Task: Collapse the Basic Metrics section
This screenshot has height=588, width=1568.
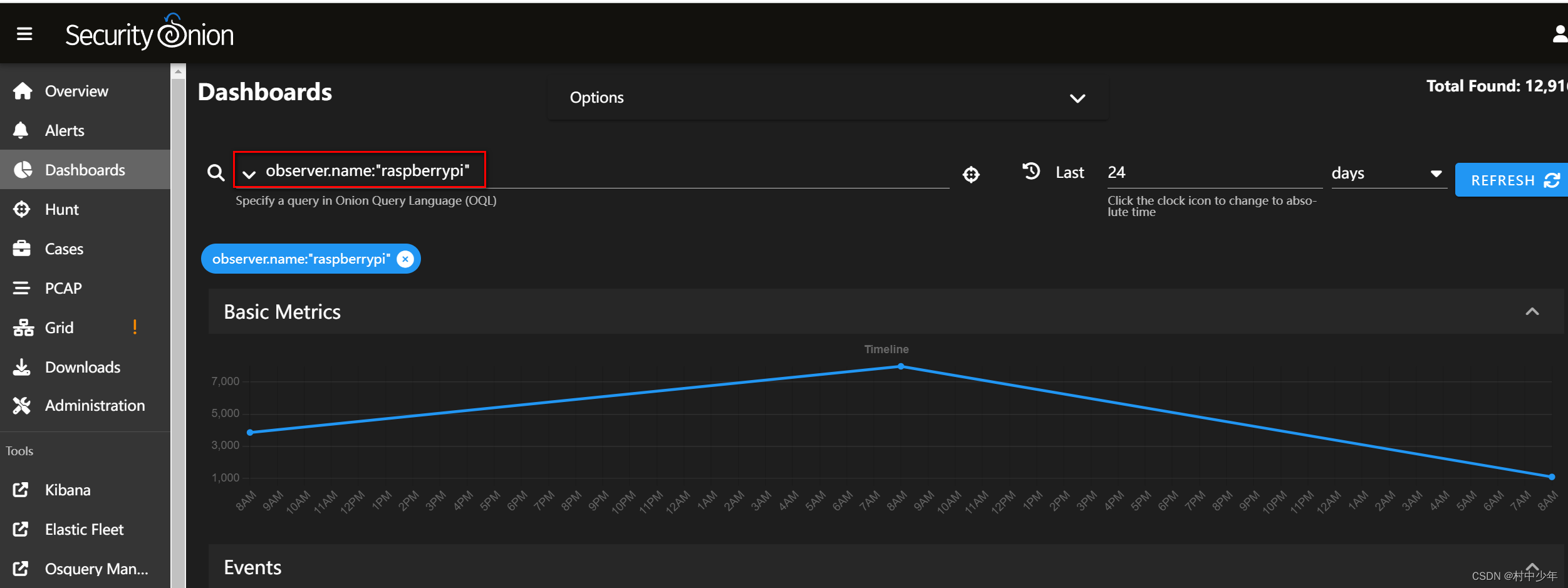Action: coord(1532,311)
